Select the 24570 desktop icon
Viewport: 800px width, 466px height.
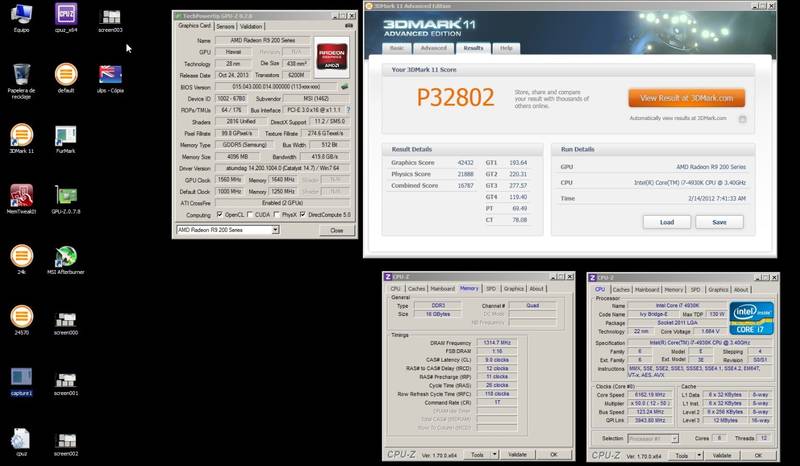tap(21, 320)
